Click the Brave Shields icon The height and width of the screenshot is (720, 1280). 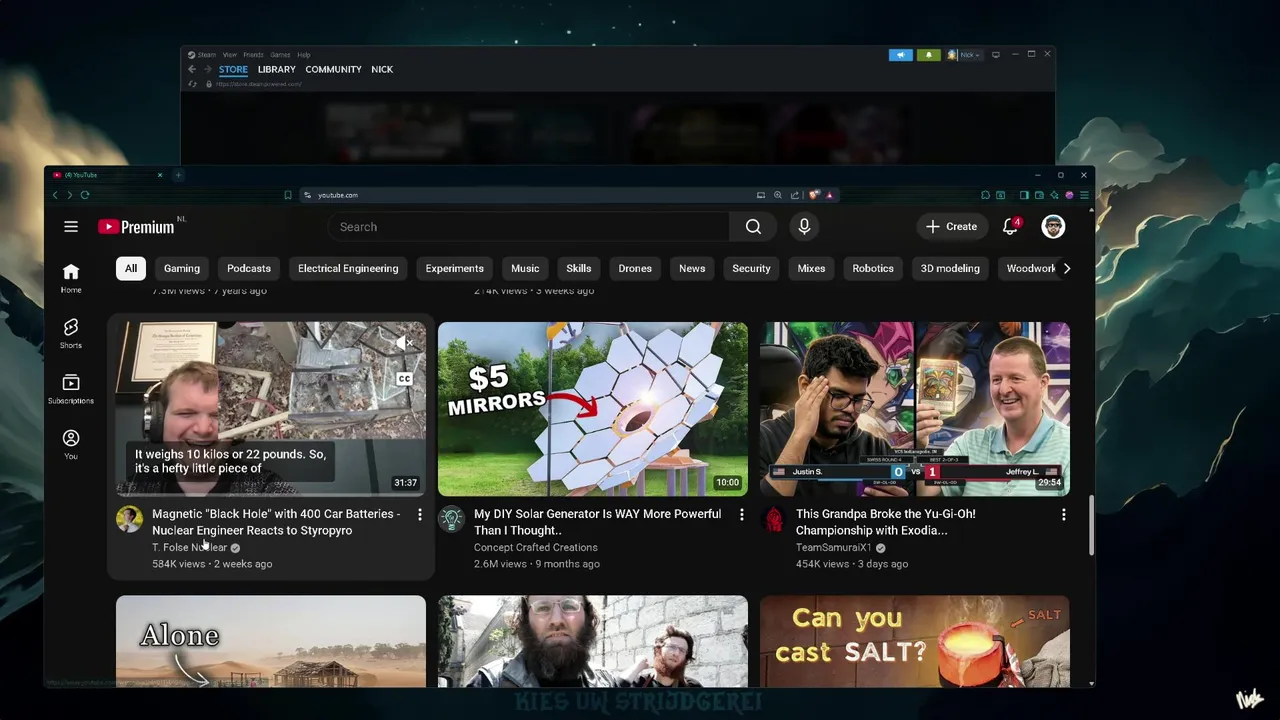814,195
